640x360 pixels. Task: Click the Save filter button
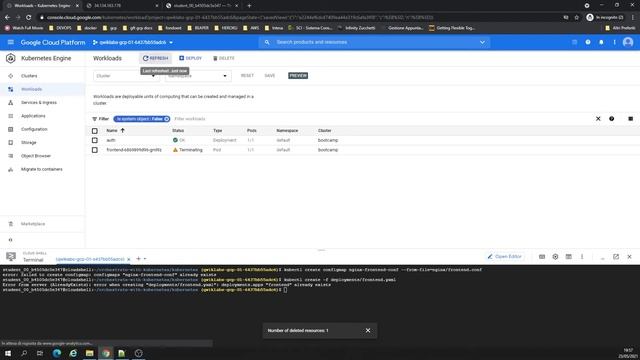point(270,76)
